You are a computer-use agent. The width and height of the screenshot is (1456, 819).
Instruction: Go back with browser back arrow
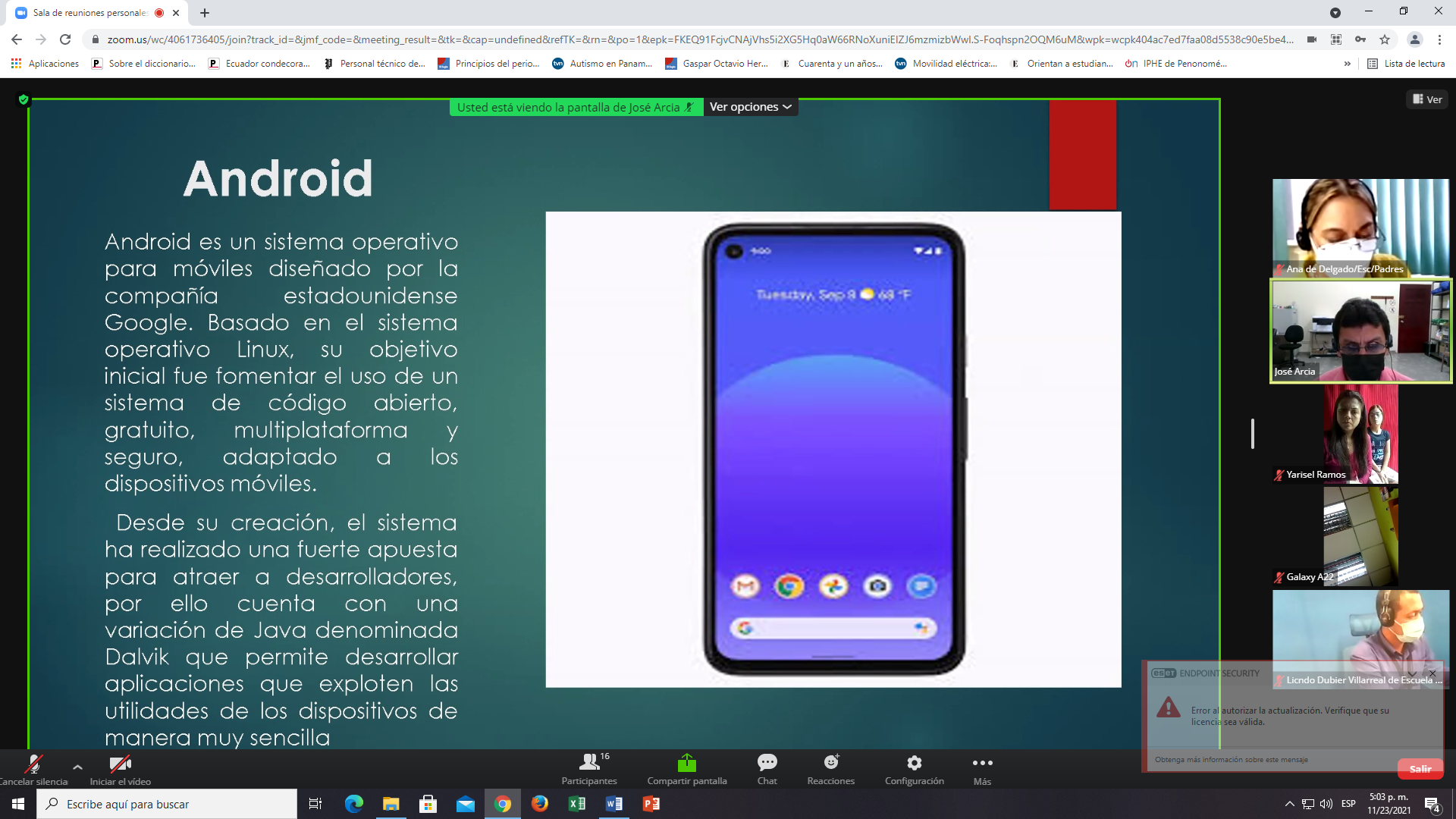click(17, 39)
